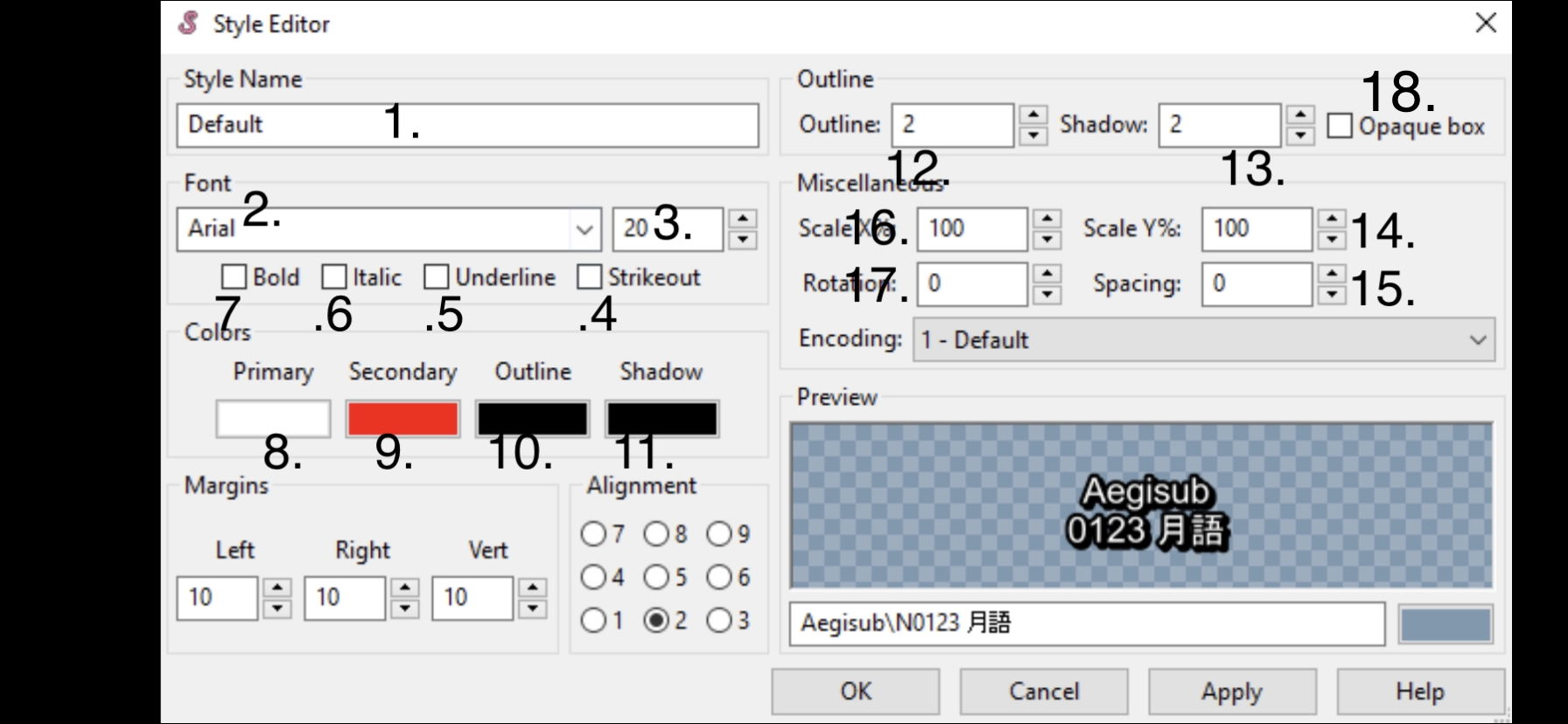Enable the Bold checkbox

234,277
